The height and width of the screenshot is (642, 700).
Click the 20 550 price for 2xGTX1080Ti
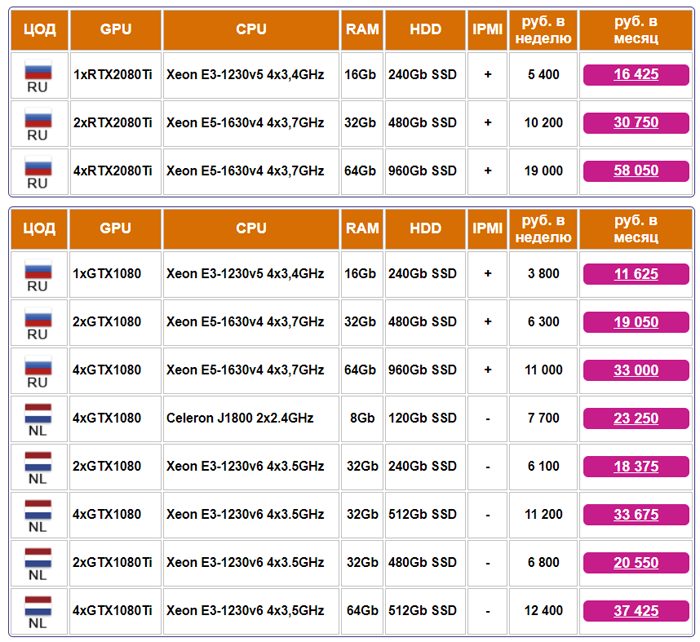click(x=636, y=563)
